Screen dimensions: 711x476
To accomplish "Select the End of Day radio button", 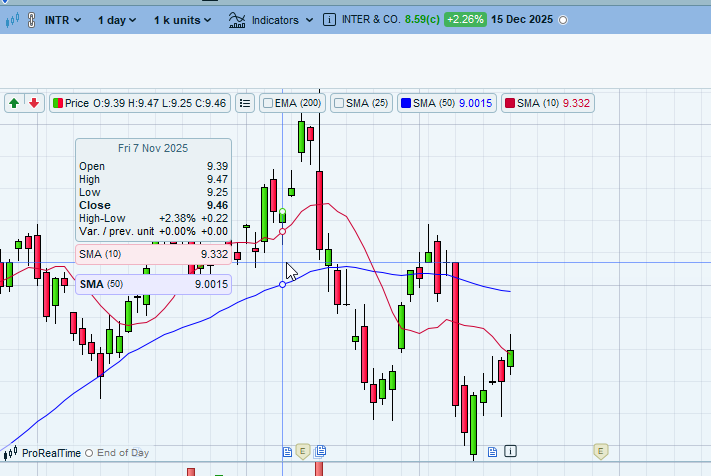I will pyautogui.click(x=89, y=453).
